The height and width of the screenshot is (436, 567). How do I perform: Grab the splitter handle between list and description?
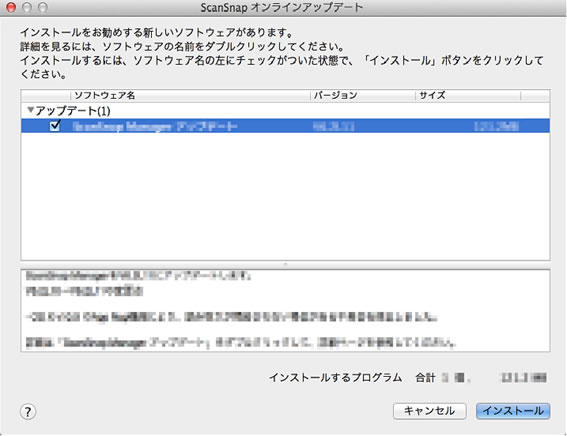(x=285, y=265)
